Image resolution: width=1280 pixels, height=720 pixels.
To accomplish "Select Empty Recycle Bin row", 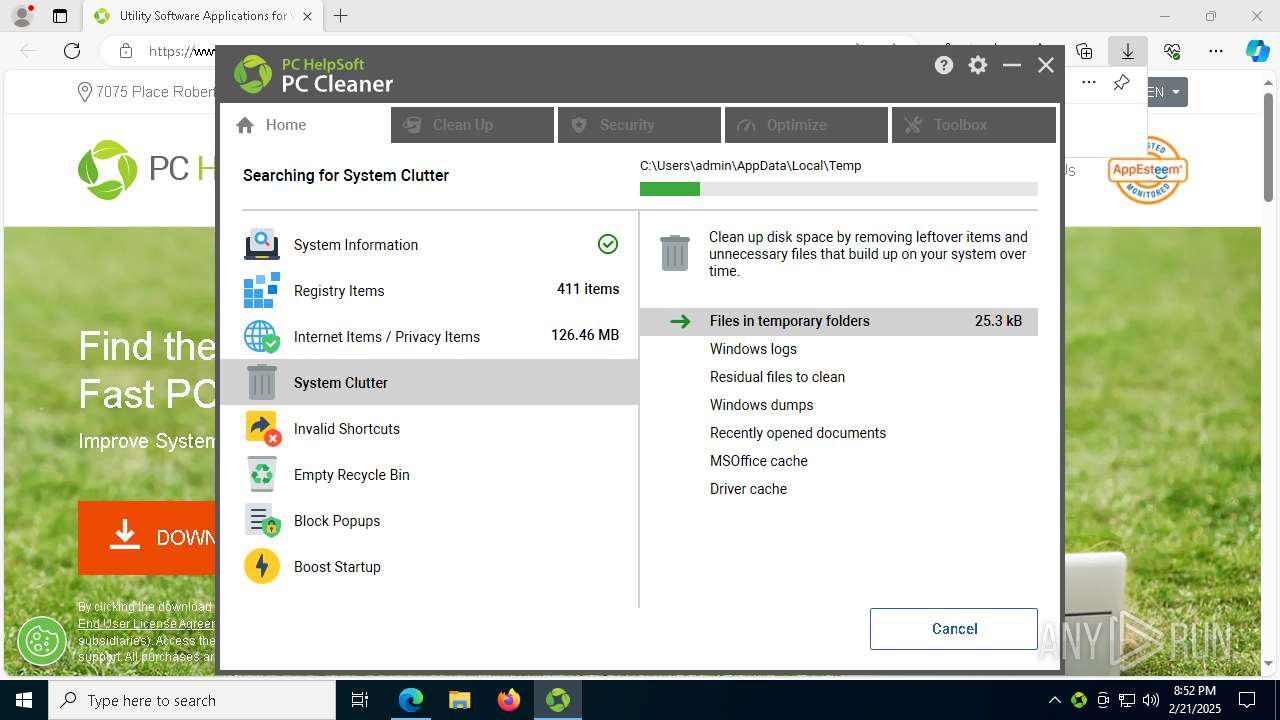I will pyautogui.click(x=429, y=474).
